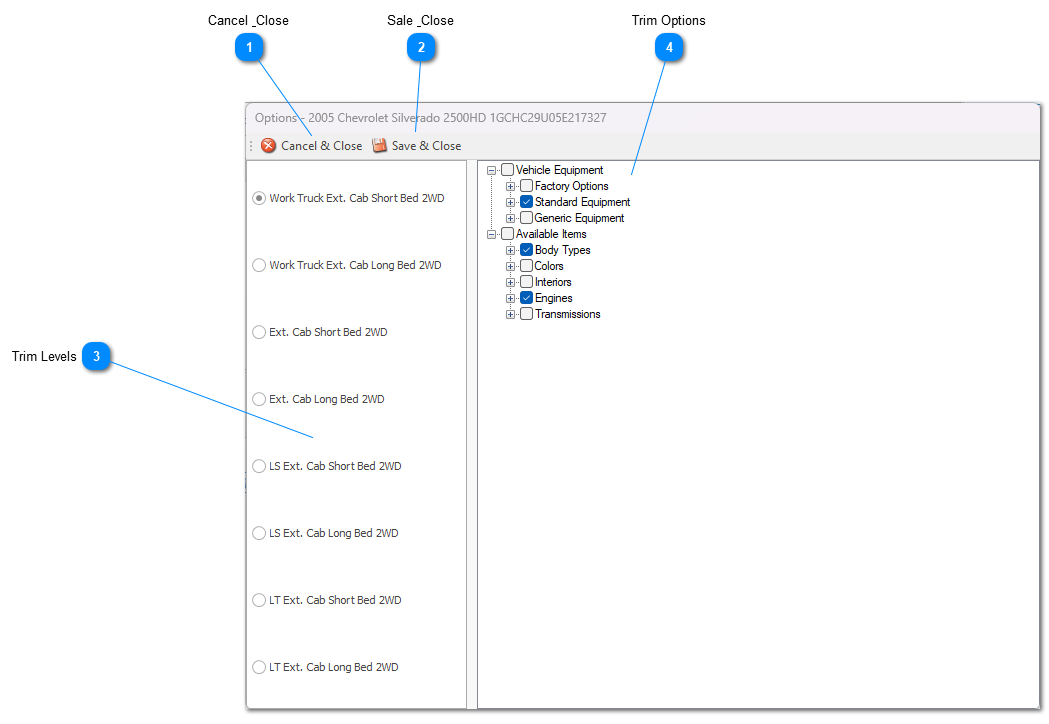
Task: Expand the Generic Equipment node
Action: [x=510, y=219]
